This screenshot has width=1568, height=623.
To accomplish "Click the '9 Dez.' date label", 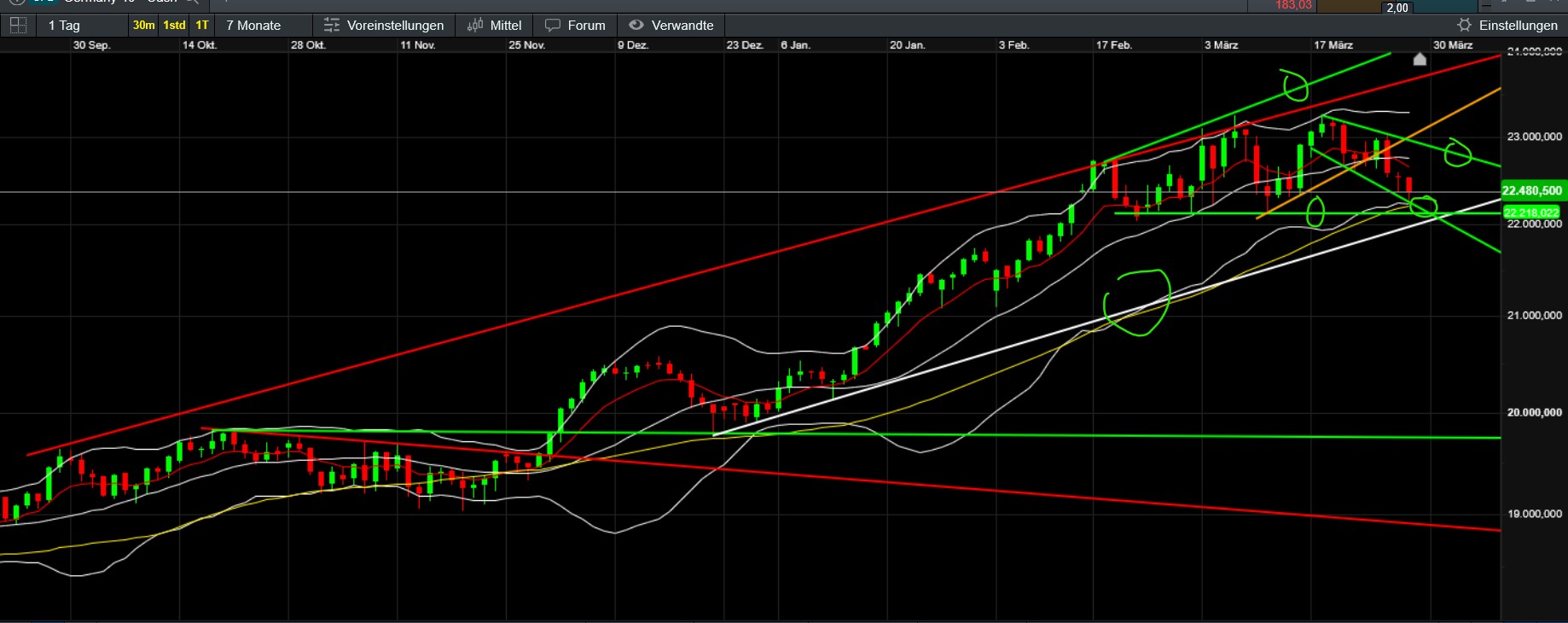I will click(633, 45).
